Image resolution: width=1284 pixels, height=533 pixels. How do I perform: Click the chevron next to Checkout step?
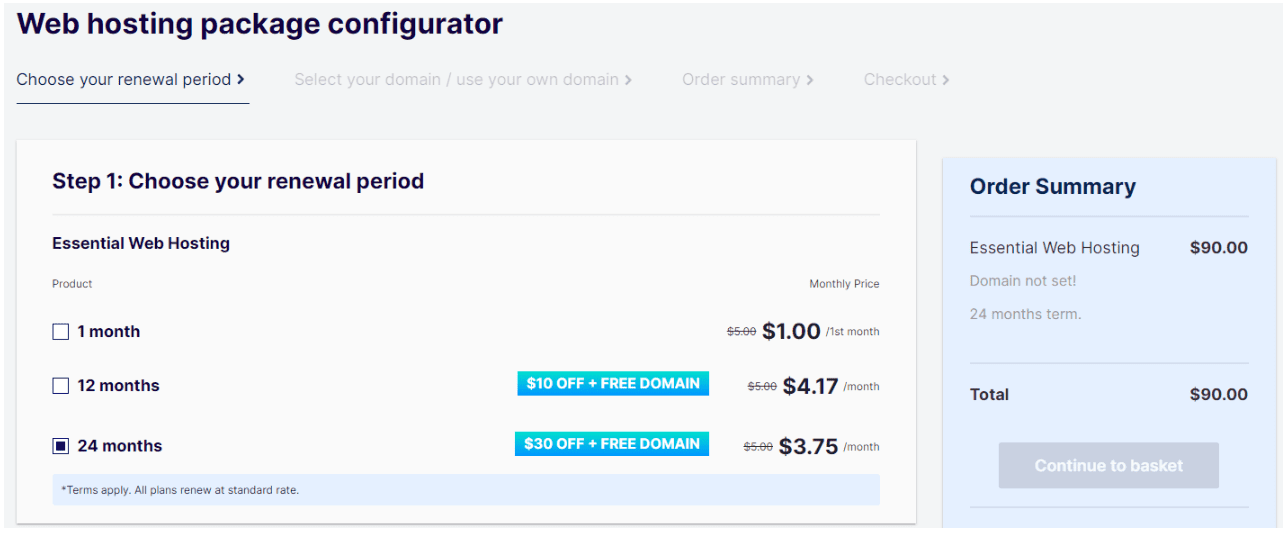(x=945, y=80)
